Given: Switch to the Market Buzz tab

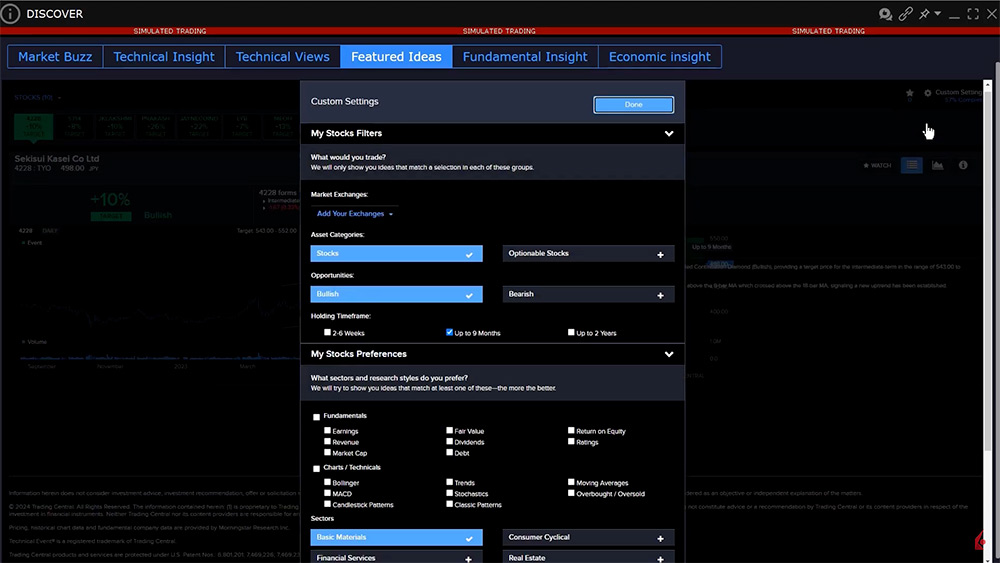Looking at the screenshot, I should [x=55, y=57].
